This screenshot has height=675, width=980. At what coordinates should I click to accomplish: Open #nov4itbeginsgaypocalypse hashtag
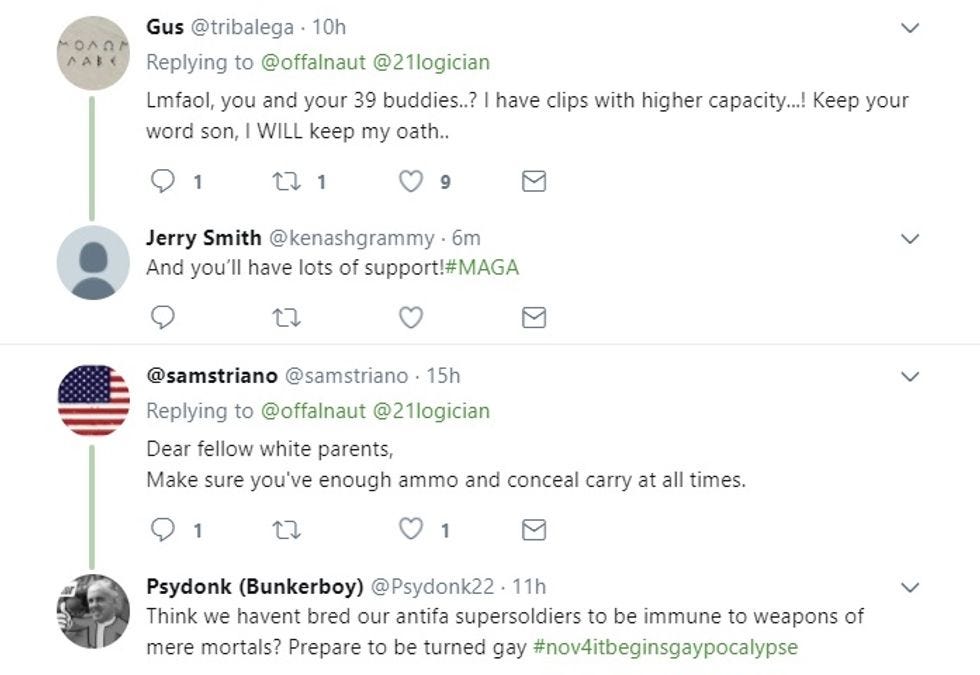coord(665,647)
